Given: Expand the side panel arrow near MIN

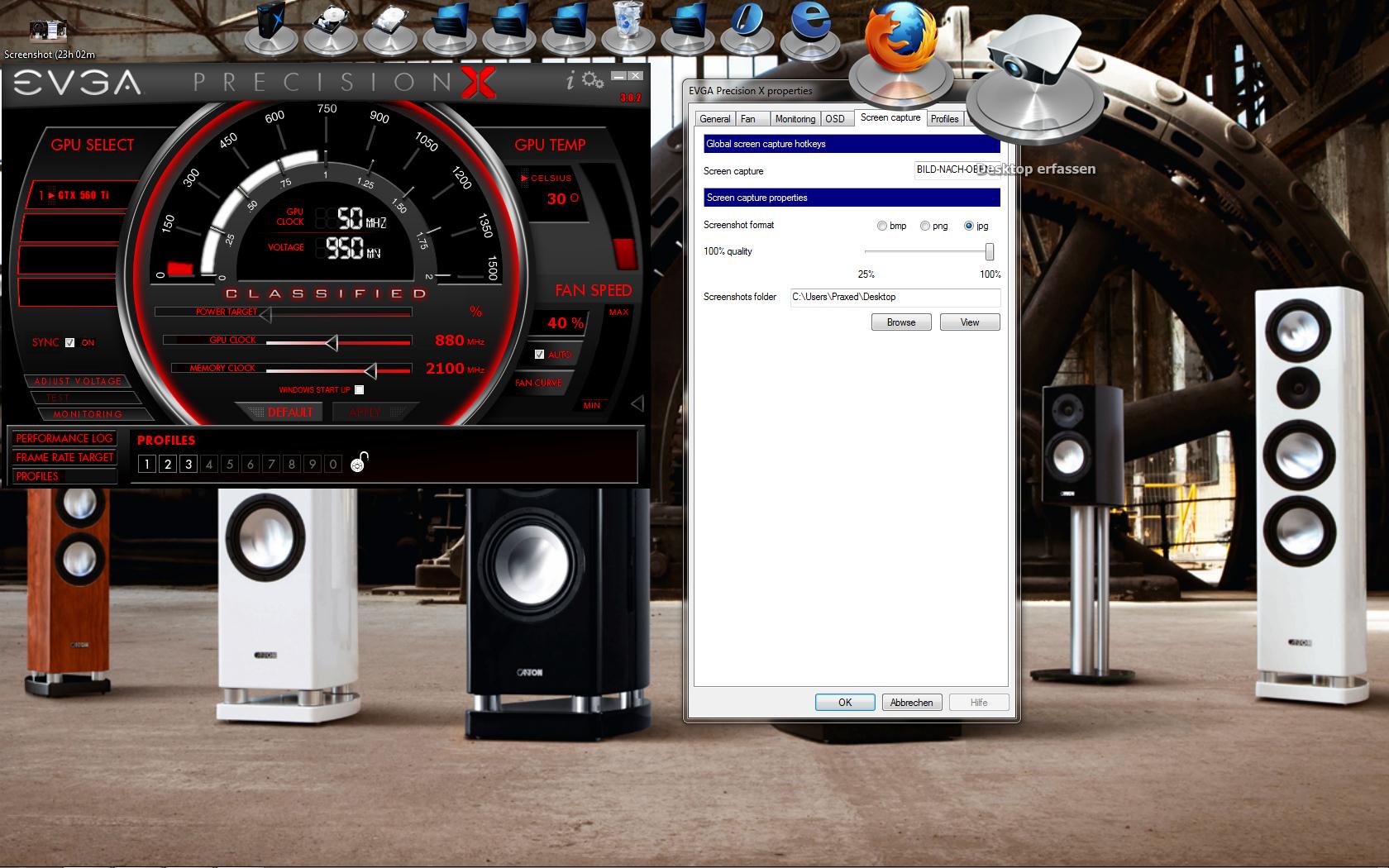Looking at the screenshot, I should [637, 403].
